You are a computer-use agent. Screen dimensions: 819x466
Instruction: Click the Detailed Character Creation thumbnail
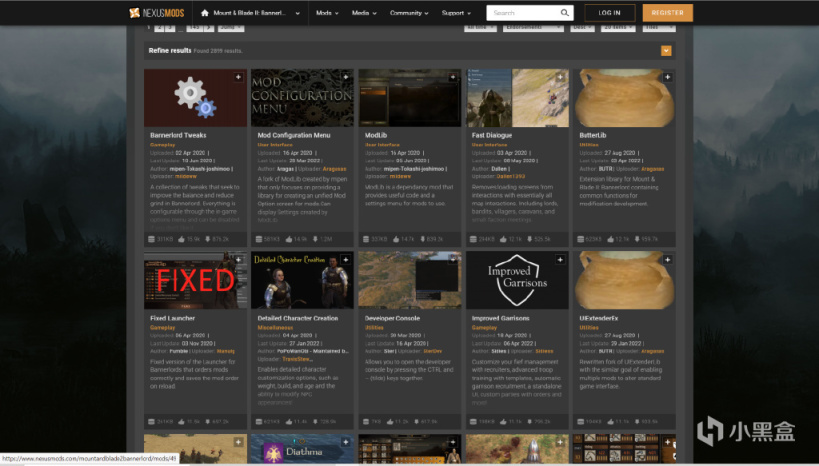tap(302, 280)
